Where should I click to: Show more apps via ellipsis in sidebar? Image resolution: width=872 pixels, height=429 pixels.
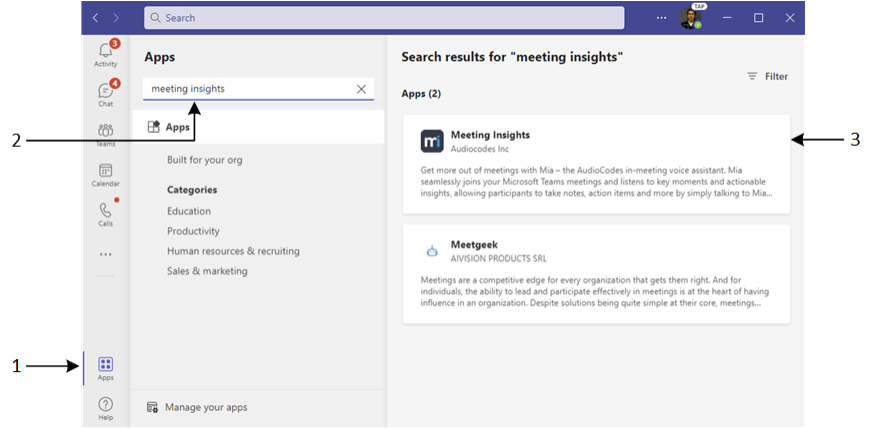[105, 255]
